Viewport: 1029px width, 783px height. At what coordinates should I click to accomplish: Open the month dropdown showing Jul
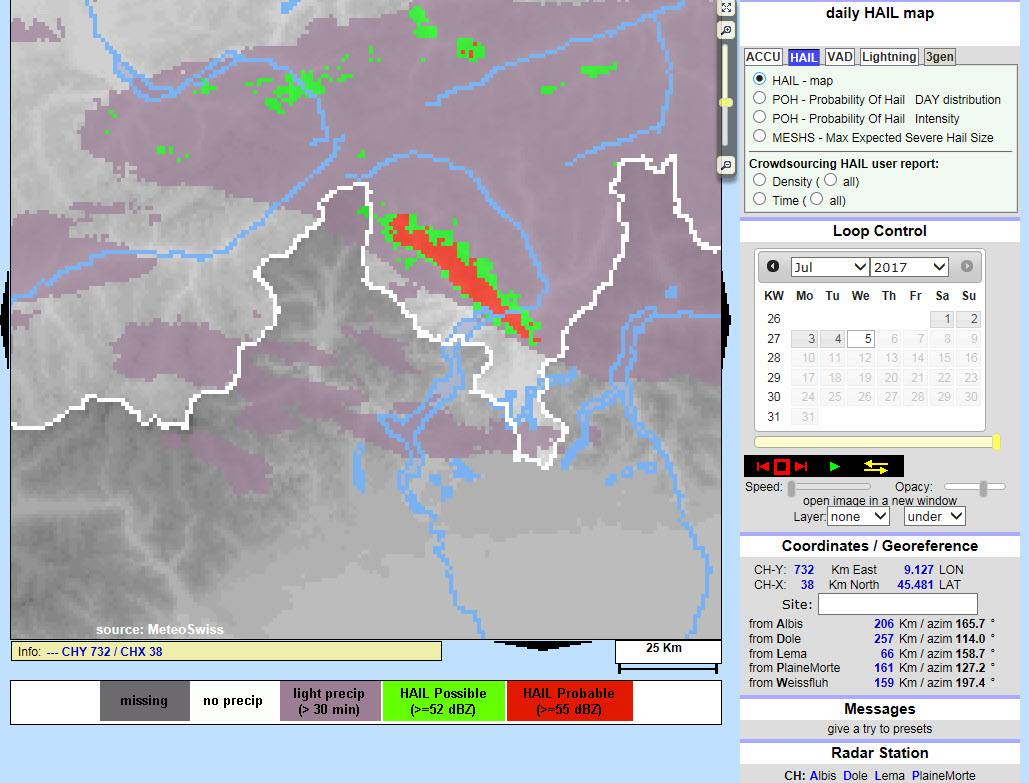click(829, 267)
